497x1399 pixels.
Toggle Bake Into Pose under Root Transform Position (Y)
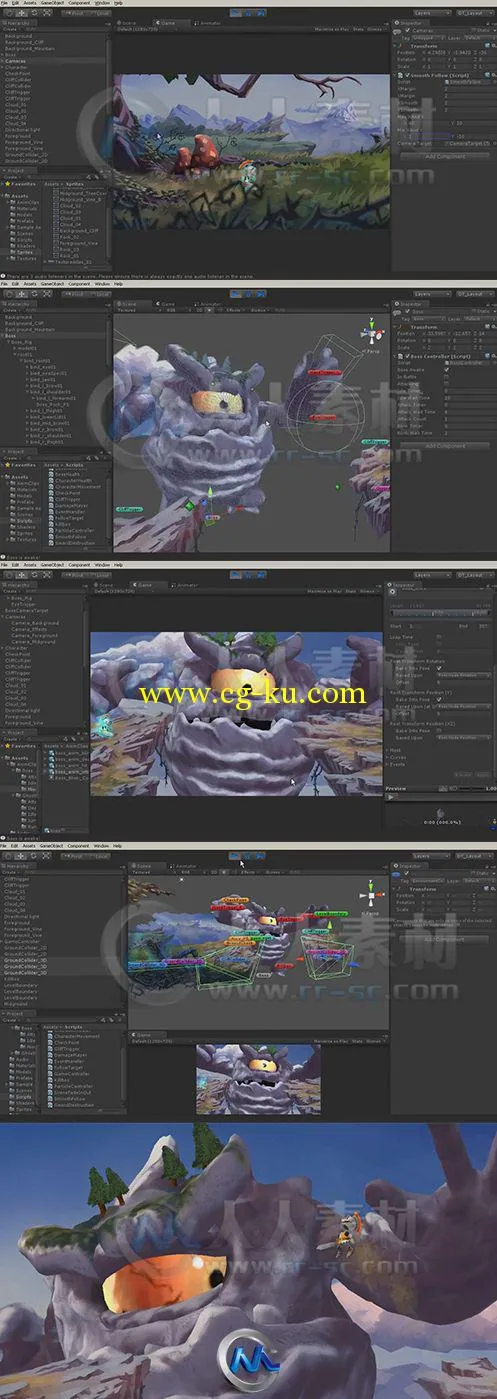(x=440, y=699)
